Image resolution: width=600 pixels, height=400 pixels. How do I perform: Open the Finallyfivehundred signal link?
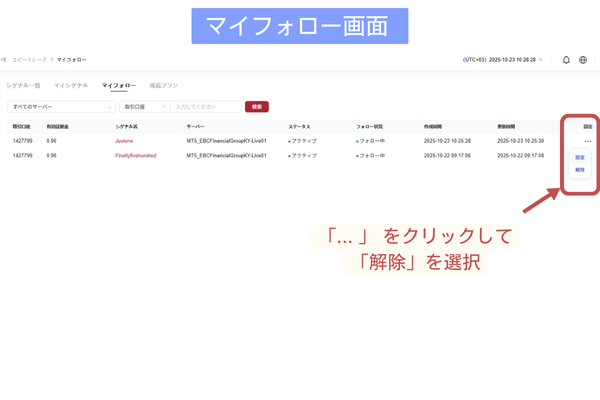[136, 155]
